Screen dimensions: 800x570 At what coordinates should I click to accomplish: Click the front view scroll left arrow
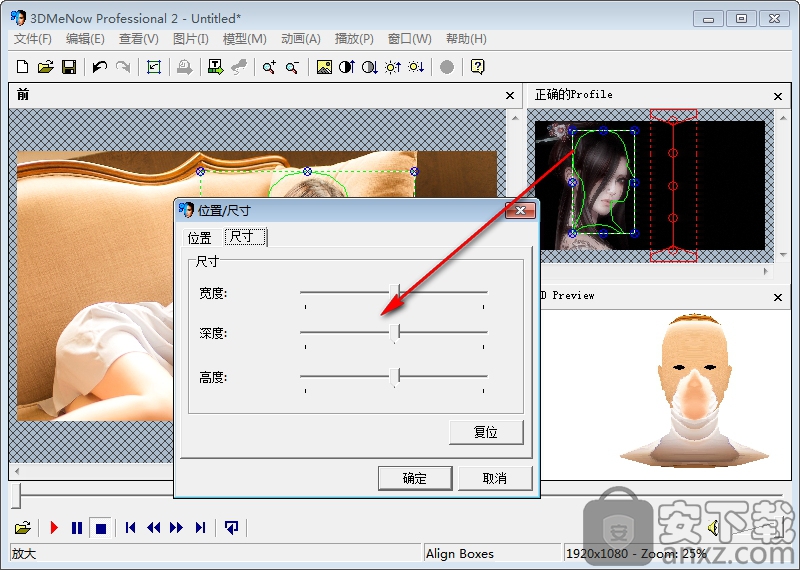[17, 471]
